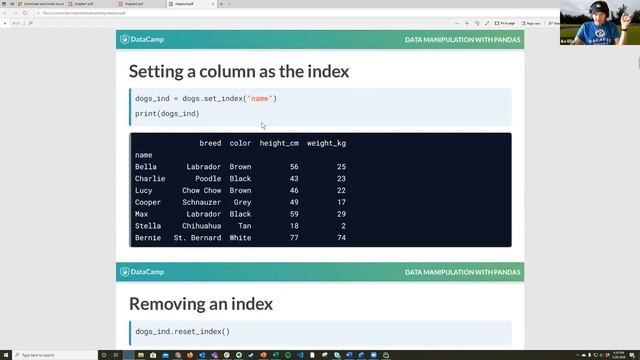Open the Microsoft Store taskbar icon

(153, 355)
